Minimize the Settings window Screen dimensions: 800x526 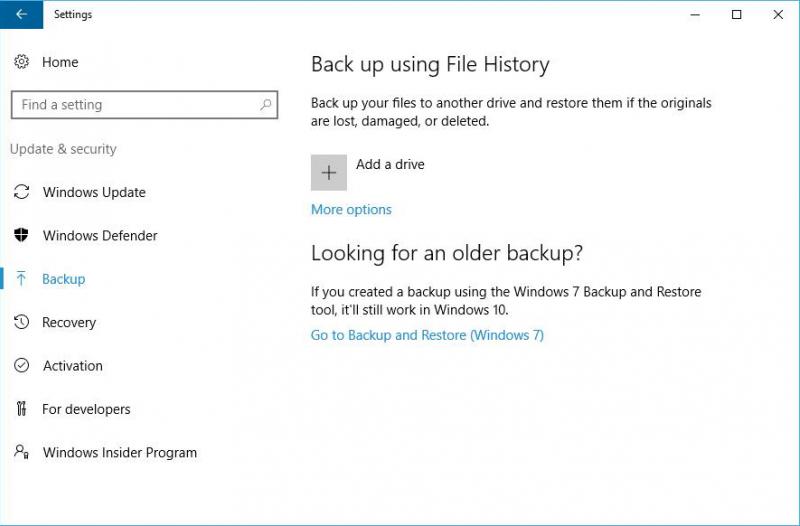click(695, 14)
